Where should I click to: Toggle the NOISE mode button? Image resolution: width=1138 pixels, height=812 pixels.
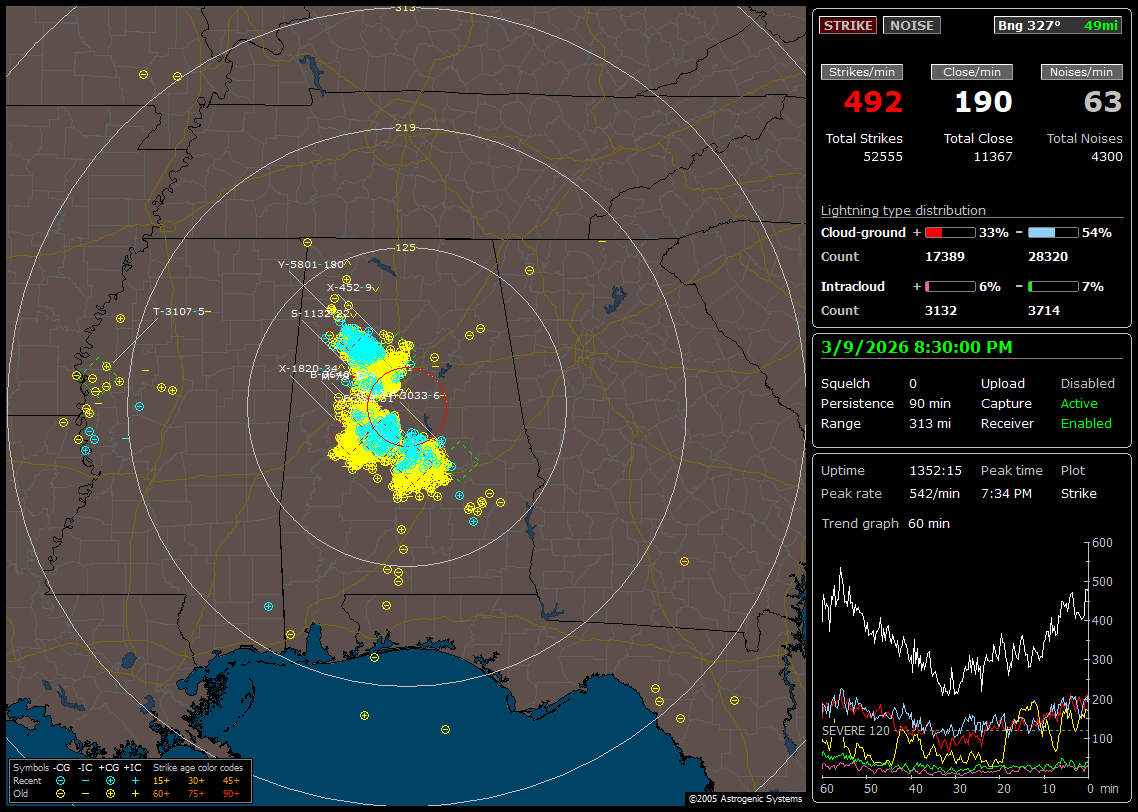pyautogui.click(x=911, y=25)
